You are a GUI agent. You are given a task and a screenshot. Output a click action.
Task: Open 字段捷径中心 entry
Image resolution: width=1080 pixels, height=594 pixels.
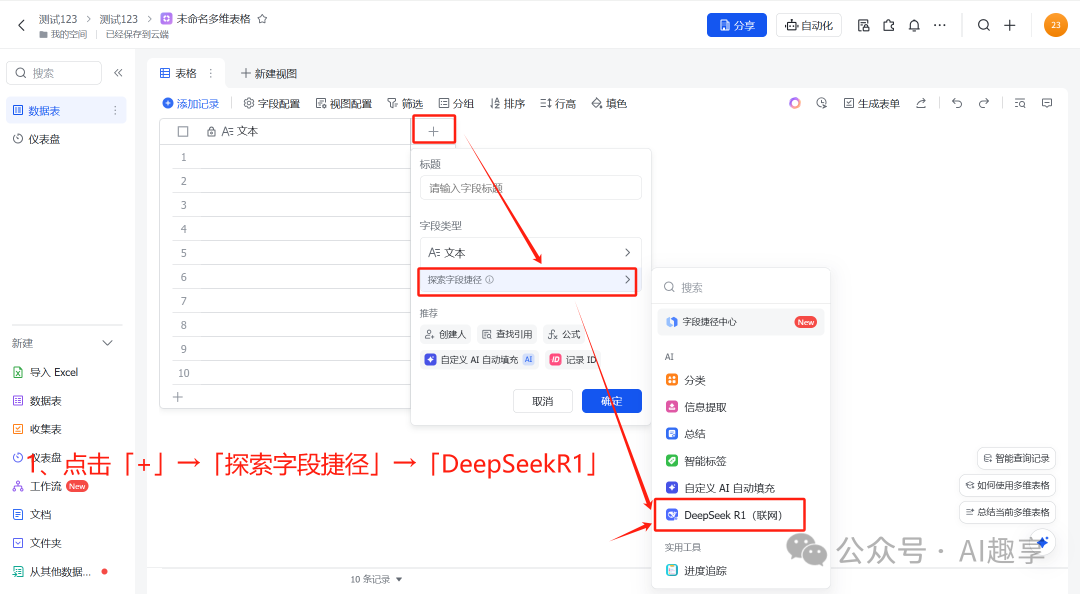[741, 322]
